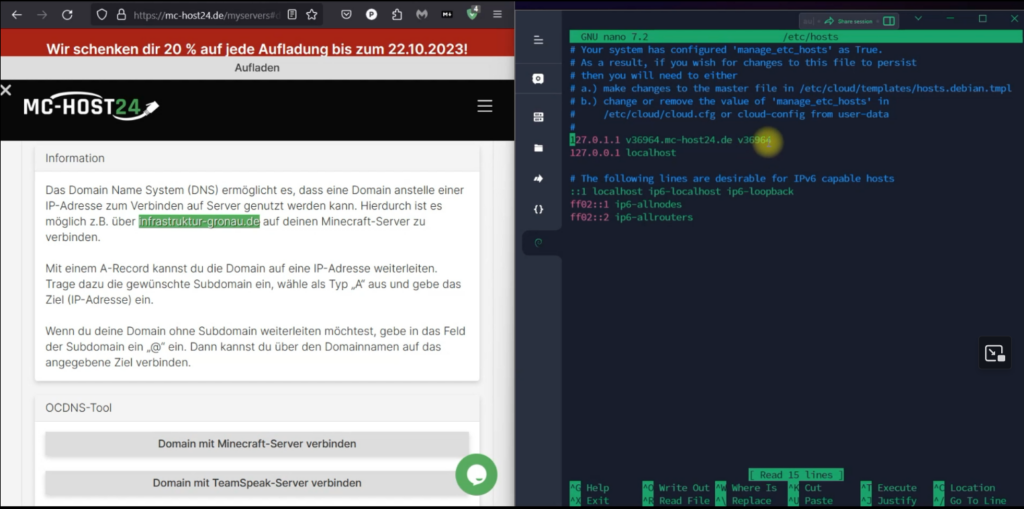Open the port forwarding arrow icon

click(538, 179)
